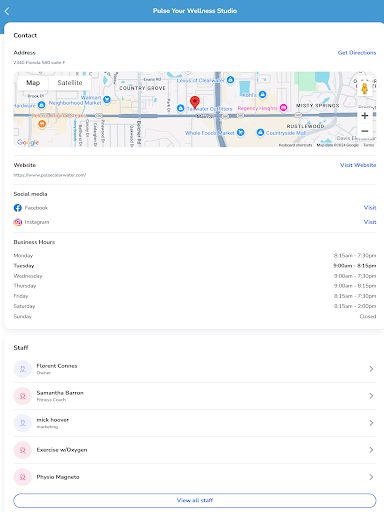Visit the Facebook page link
This screenshot has height=512, width=384.
coord(370,208)
